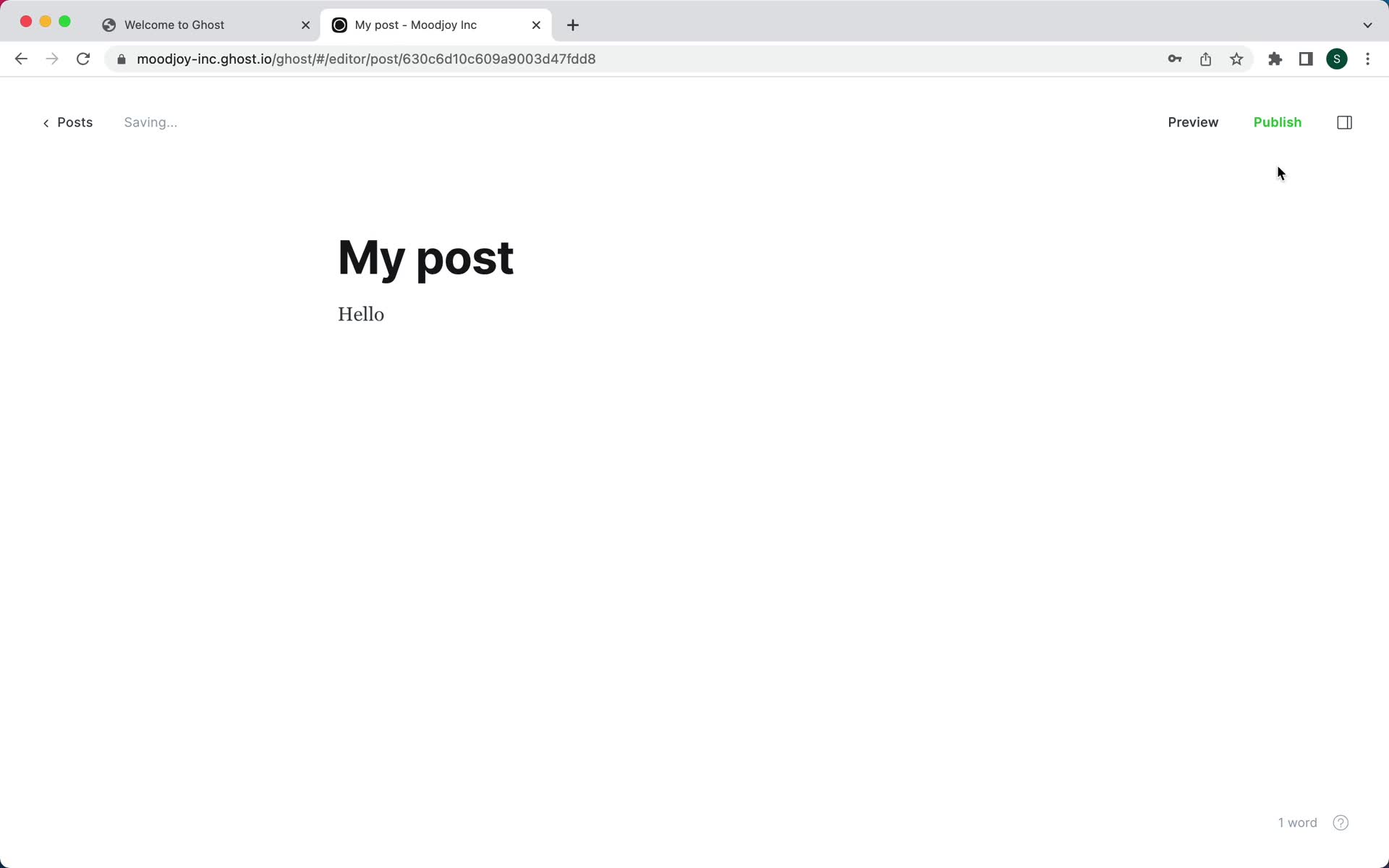Click the new tab plus button
The image size is (1389, 868).
point(573,25)
